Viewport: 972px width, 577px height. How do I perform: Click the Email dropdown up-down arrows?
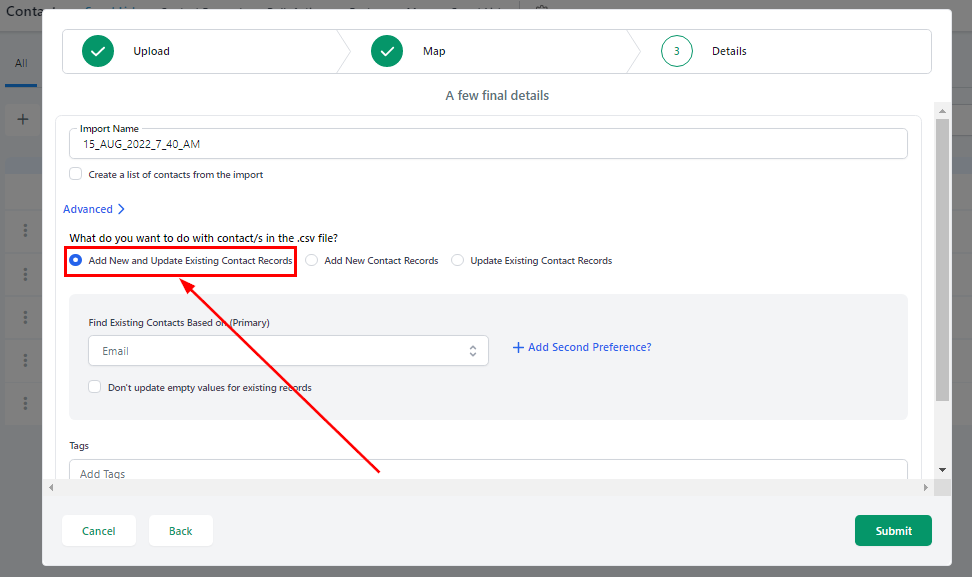click(473, 351)
